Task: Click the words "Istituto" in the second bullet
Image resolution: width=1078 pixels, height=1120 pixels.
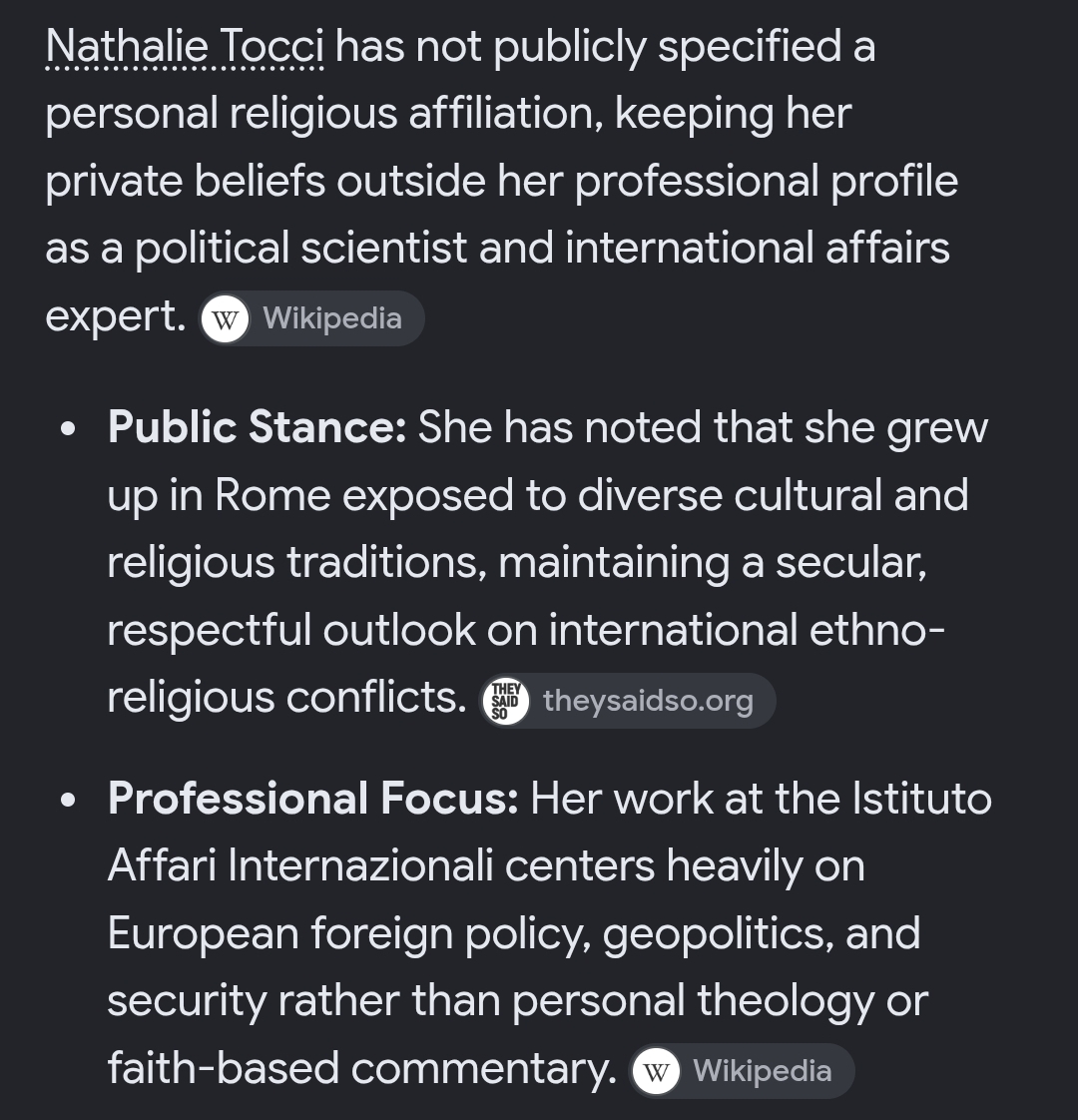Action: coord(921,799)
